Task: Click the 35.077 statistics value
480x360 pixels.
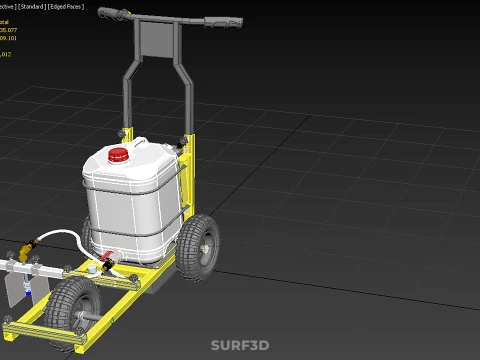Action: (x=8, y=30)
